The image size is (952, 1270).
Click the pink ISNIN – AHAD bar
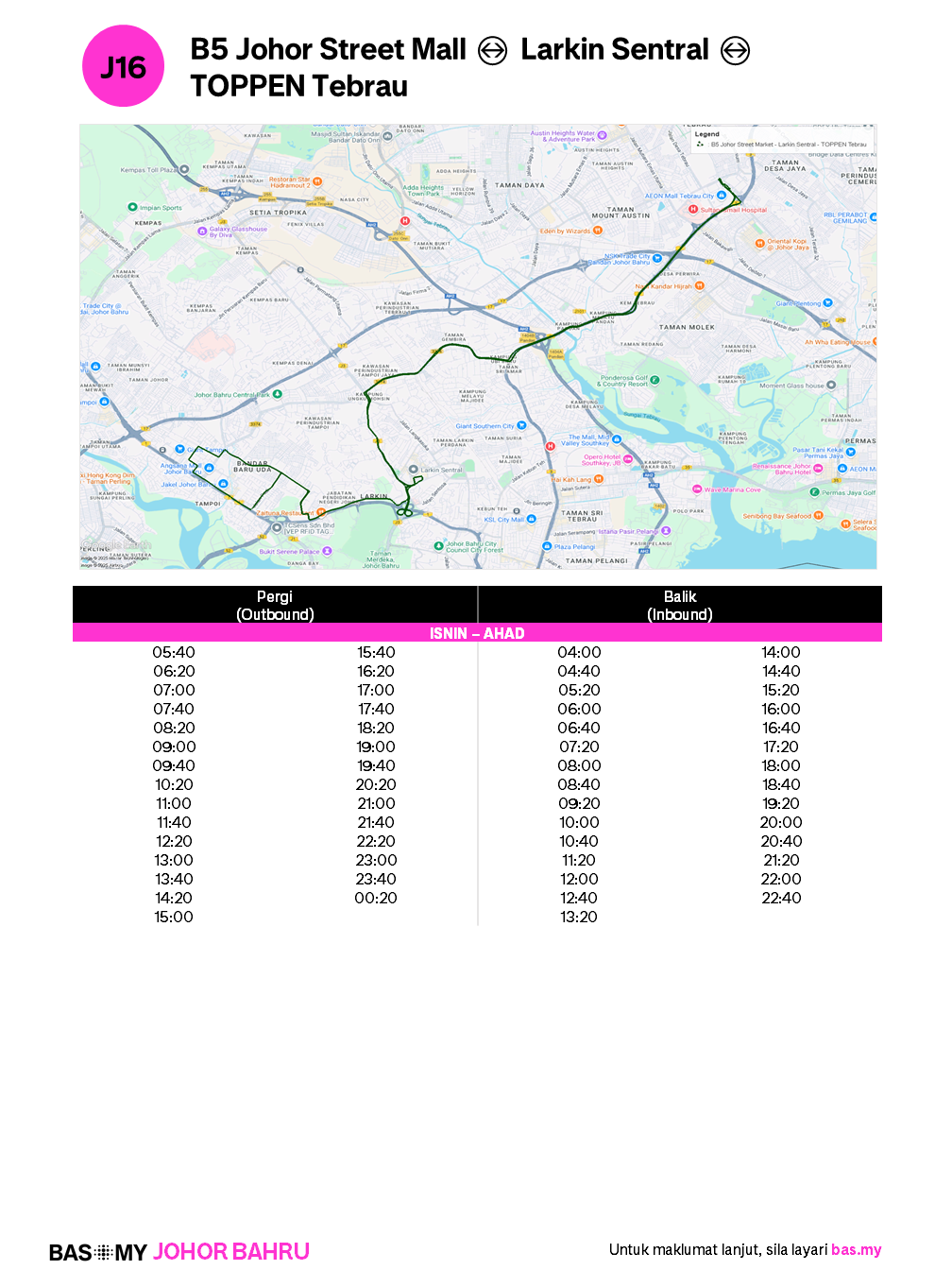[x=477, y=633]
